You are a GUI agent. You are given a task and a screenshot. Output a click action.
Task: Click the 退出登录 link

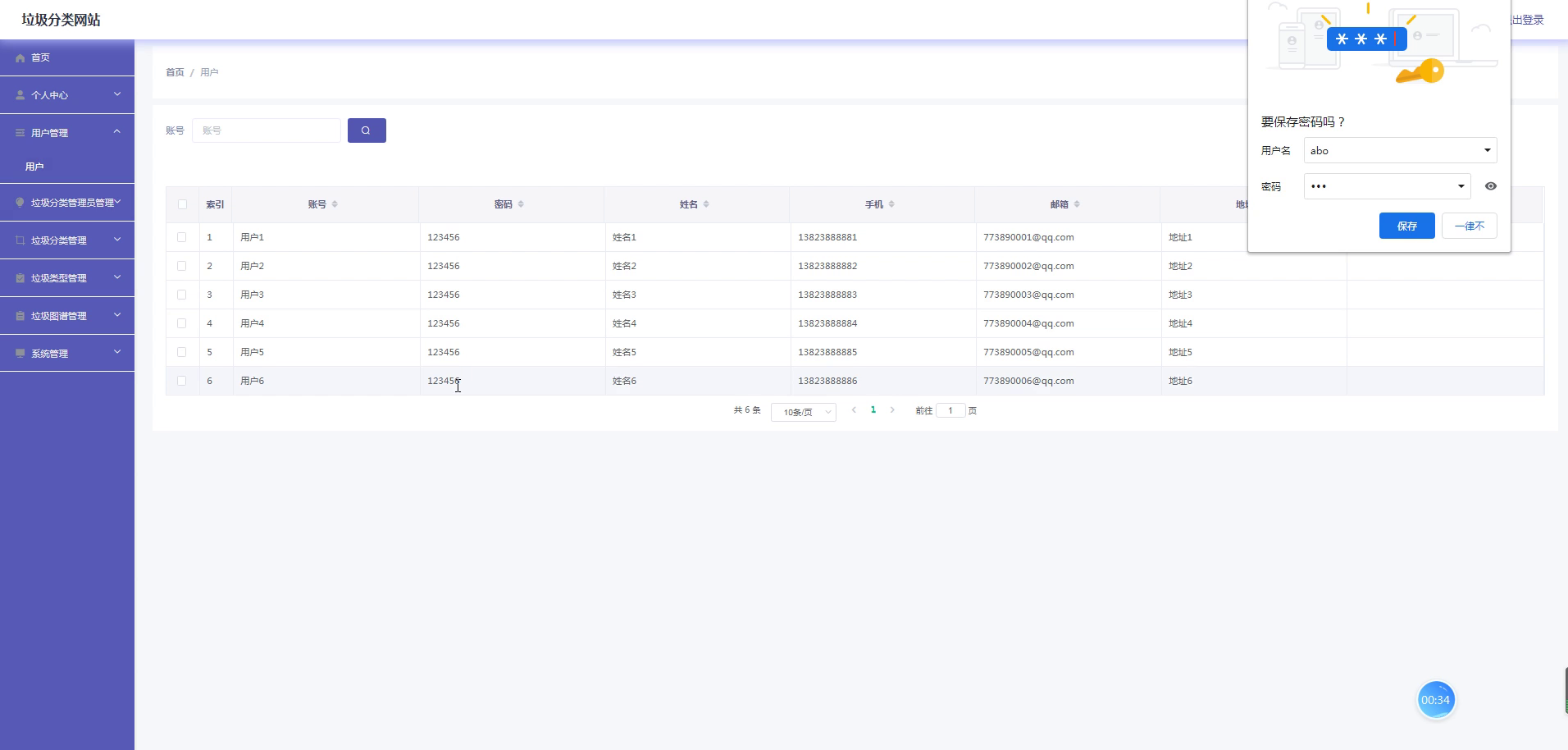[x=1528, y=20]
